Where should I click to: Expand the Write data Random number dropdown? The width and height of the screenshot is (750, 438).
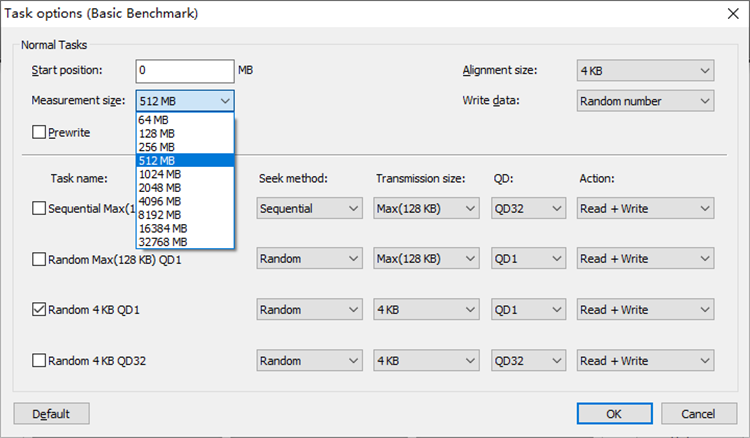645,101
